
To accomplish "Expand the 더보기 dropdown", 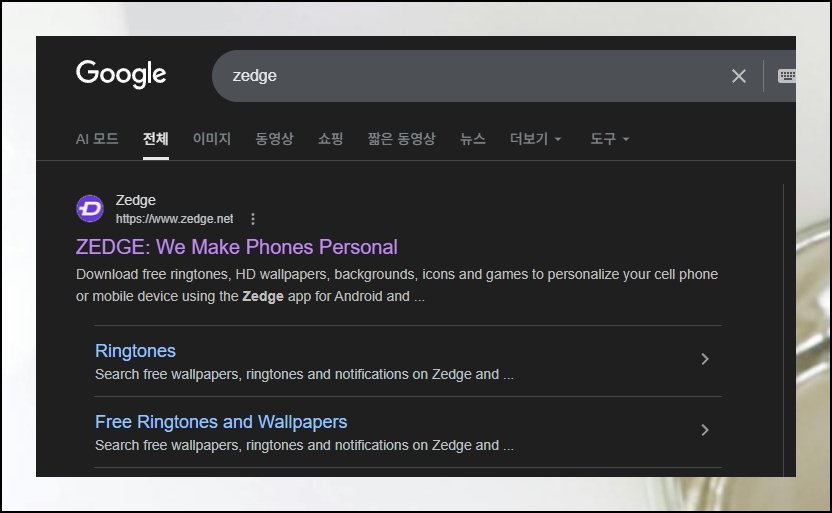I will coord(535,139).
